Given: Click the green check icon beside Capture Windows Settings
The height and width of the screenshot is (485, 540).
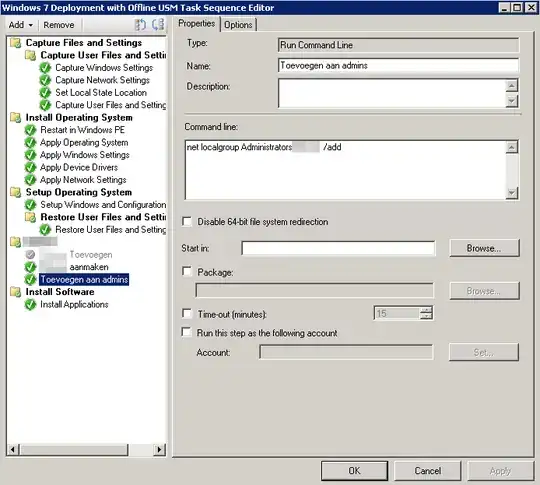Looking at the screenshot, I should point(45,68).
